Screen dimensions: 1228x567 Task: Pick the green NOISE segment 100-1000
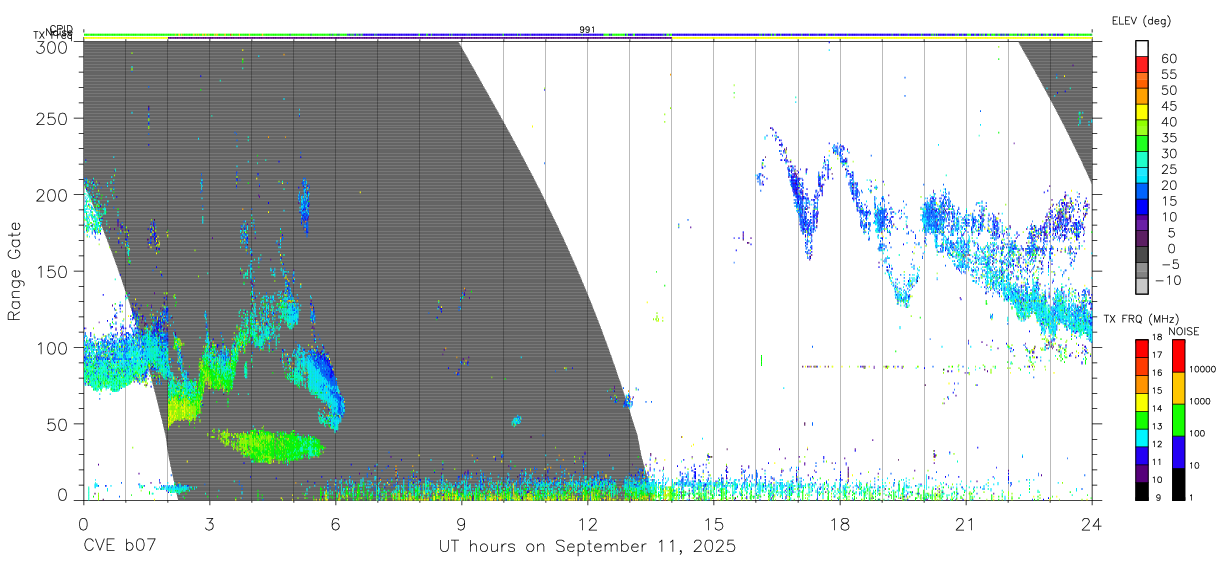[1178, 419]
